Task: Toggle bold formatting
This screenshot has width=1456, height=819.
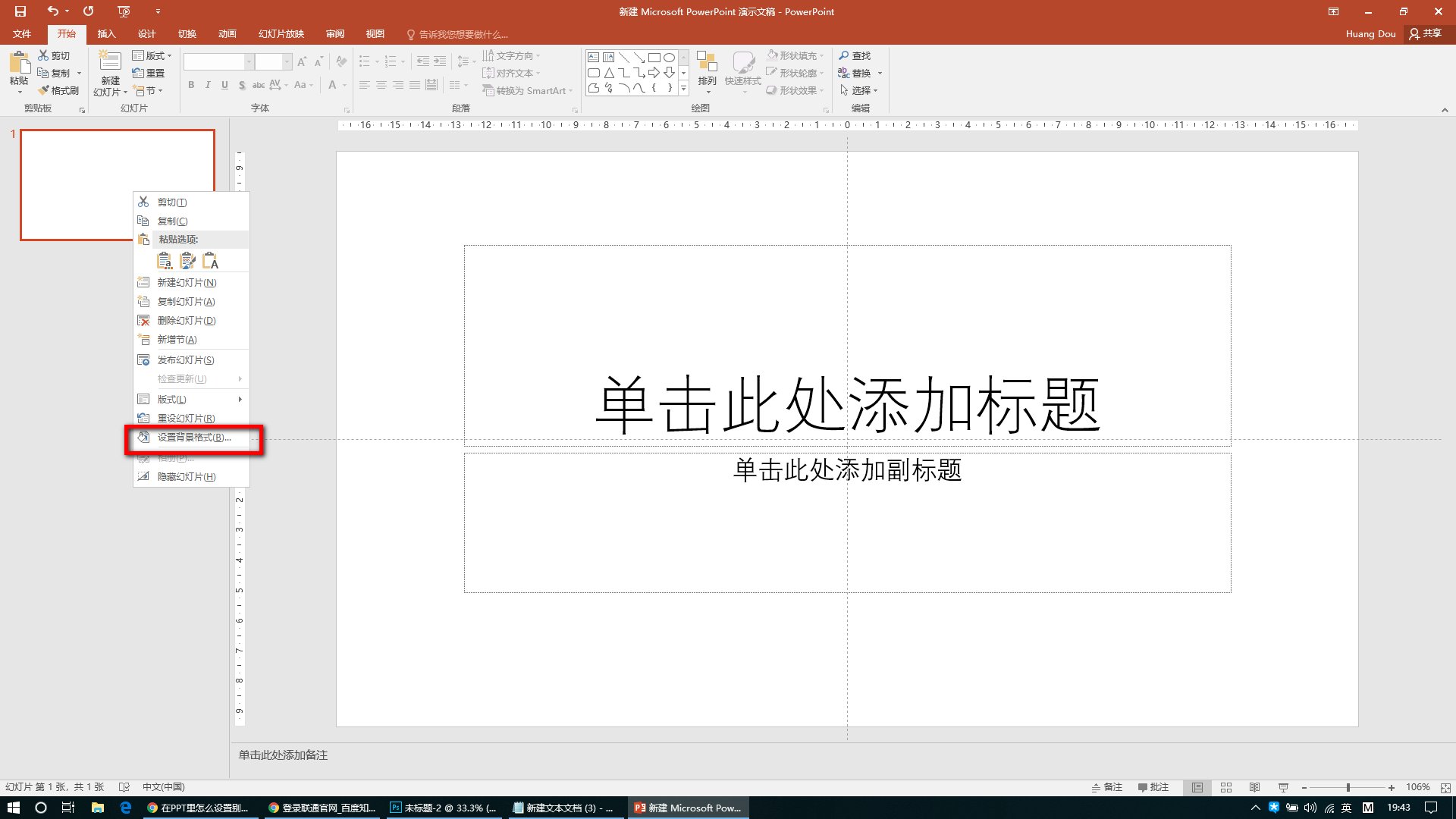Action: pyautogui.click(x=190, y=85)
